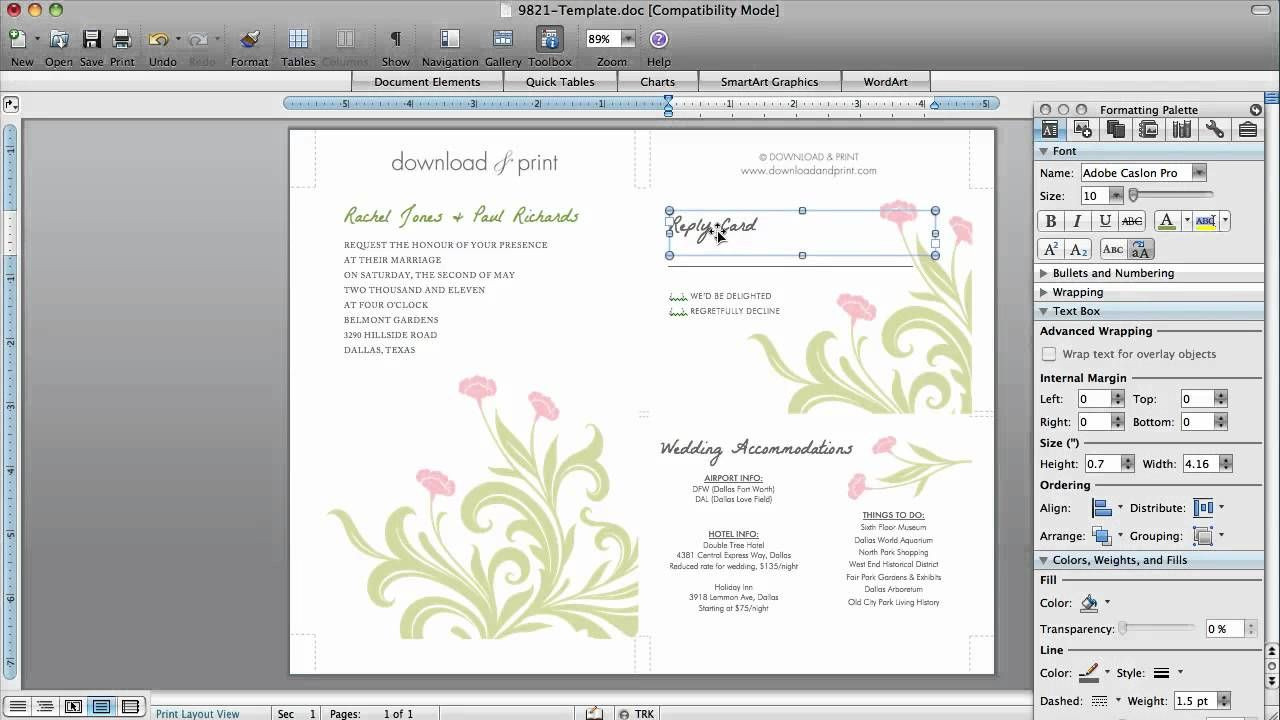The height and width of the screenshot is (720, 1280).
Task: Apply superscript formatting
Action: coord(1050,249)
